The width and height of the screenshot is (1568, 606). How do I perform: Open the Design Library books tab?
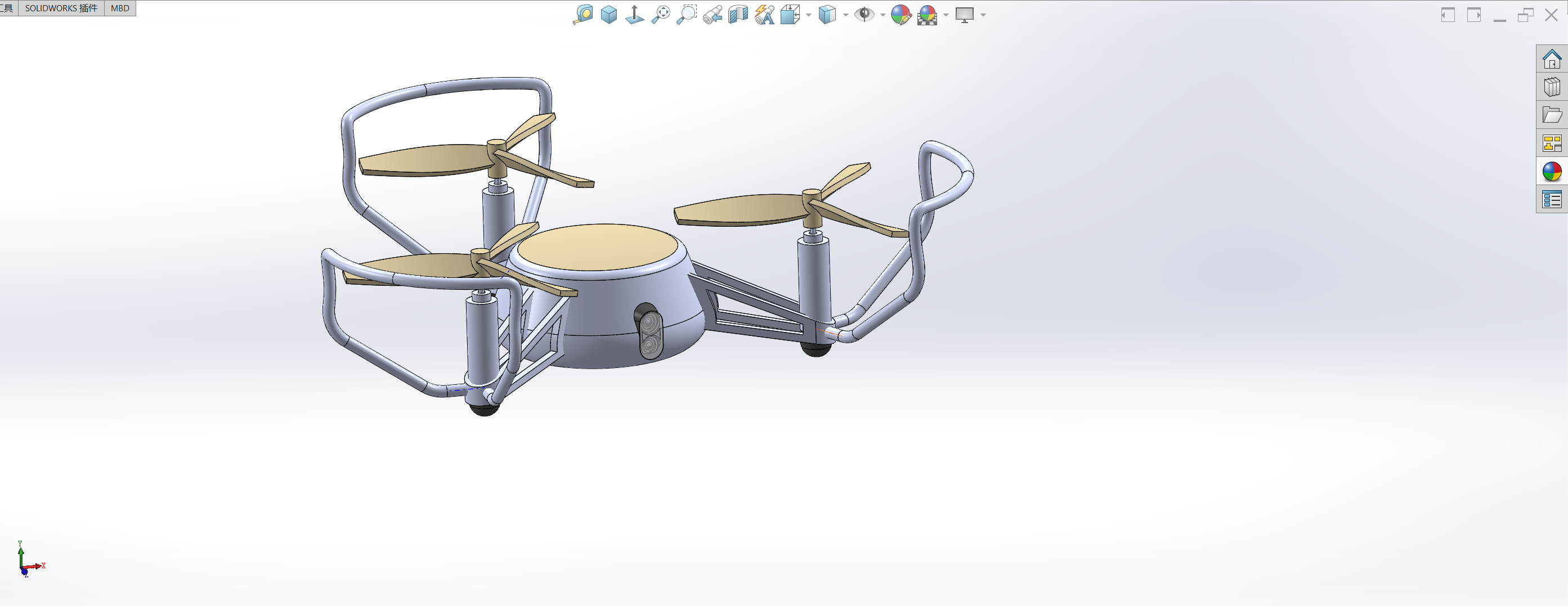click(x=1552, y=87)
